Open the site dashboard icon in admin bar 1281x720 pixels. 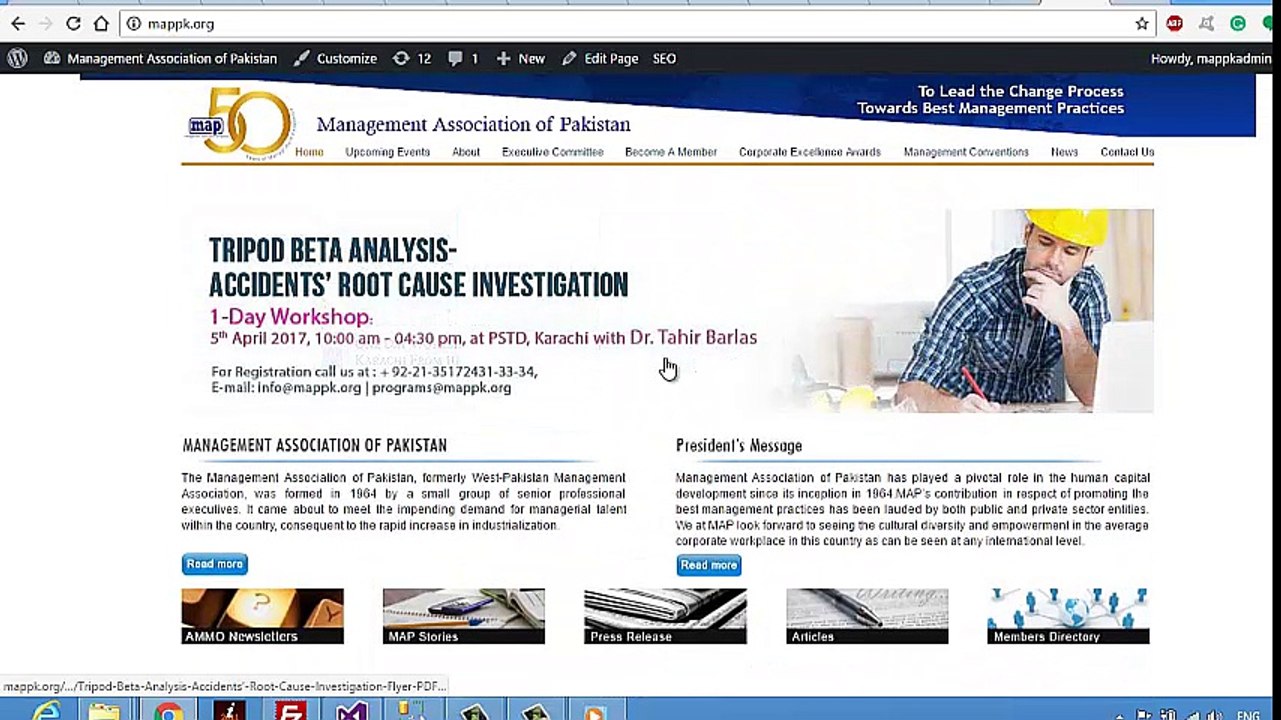(x=52, y=58)
